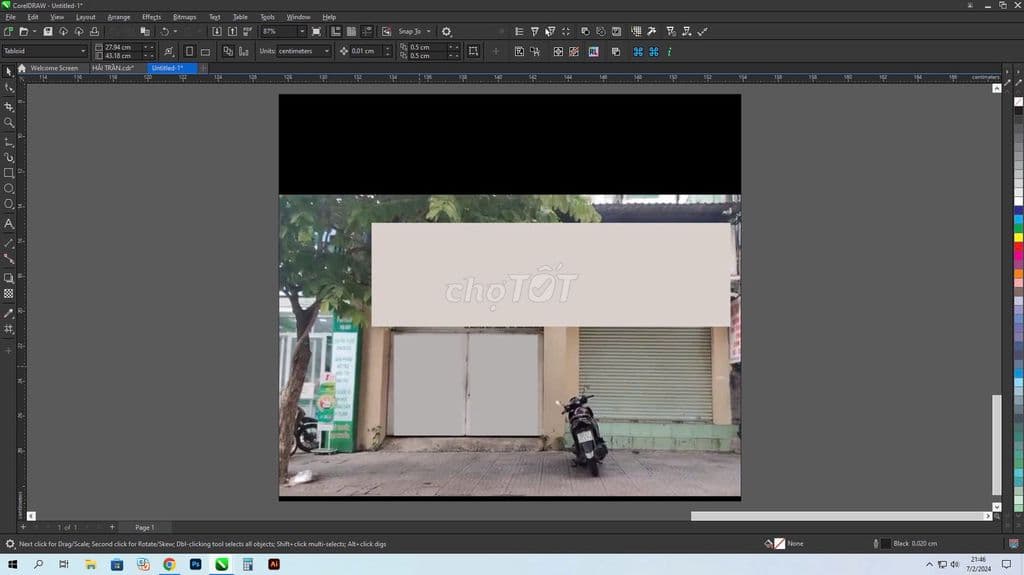Click the Undo arrow icon

pyautogui.click(x=165, y=31)
